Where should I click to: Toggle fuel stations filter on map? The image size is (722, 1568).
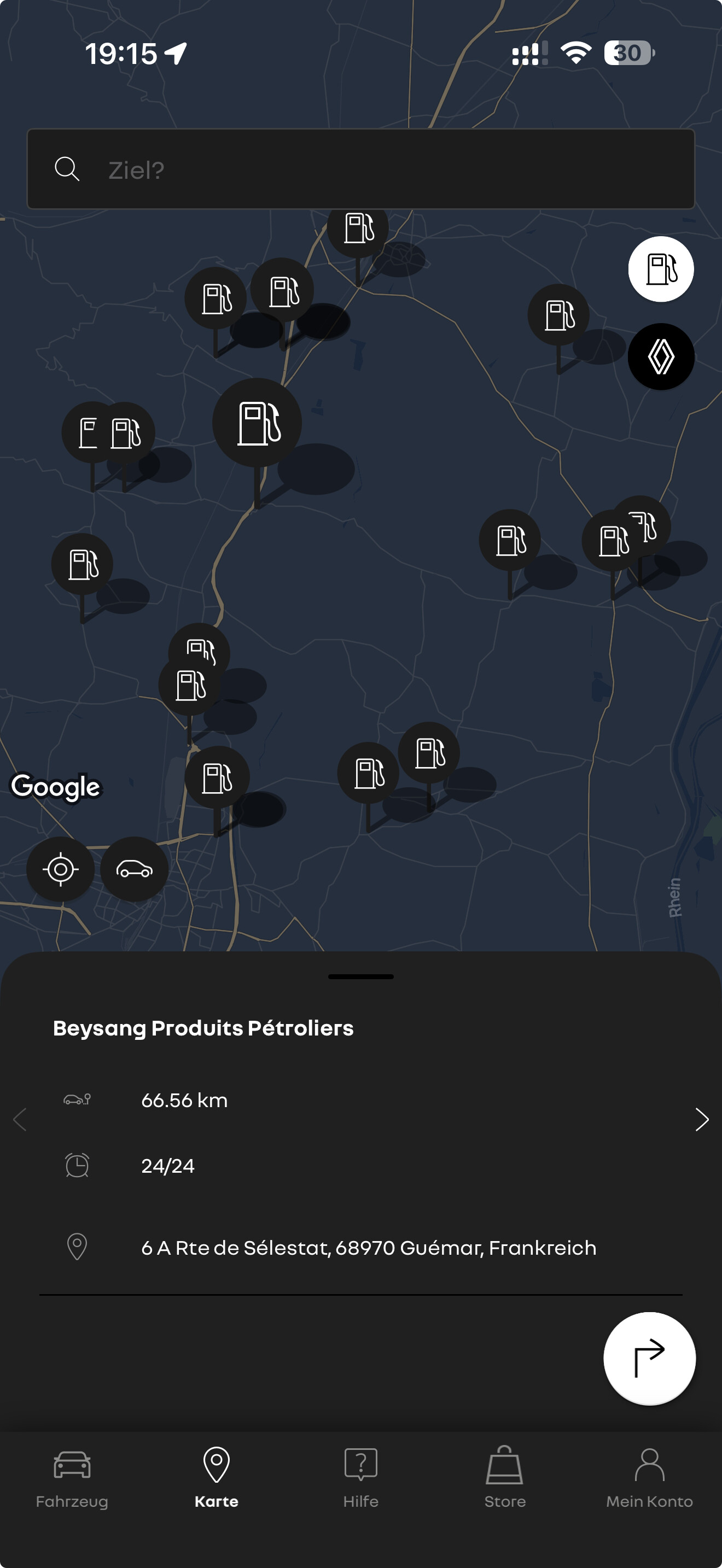[661, 269]
